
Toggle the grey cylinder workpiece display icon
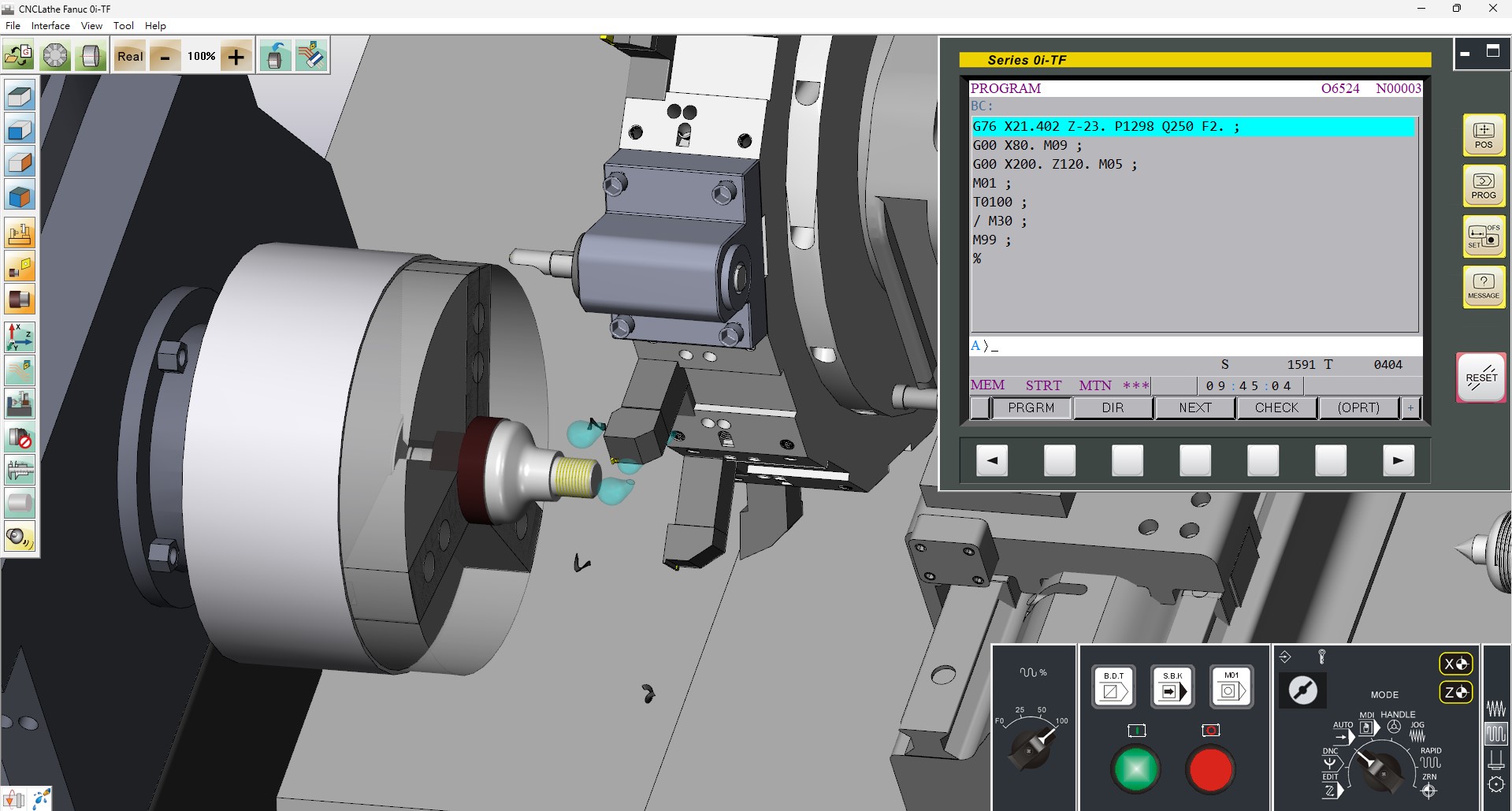[x=20, y=504]
